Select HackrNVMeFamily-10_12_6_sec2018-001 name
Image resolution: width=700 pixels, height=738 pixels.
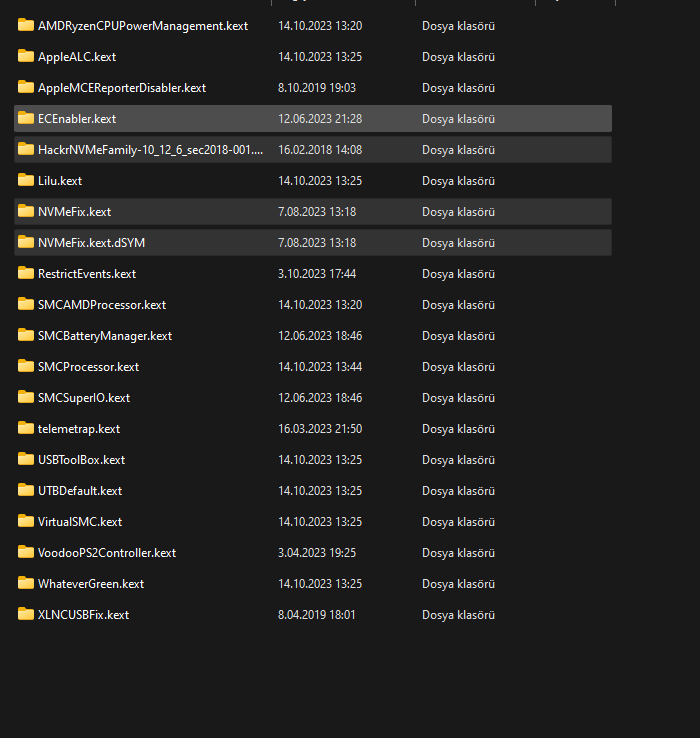[x=151, y=150]
